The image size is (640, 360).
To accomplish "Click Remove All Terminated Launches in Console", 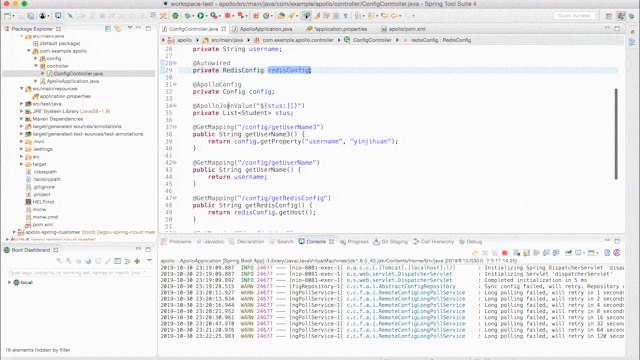I will click(x=495, y=253).
